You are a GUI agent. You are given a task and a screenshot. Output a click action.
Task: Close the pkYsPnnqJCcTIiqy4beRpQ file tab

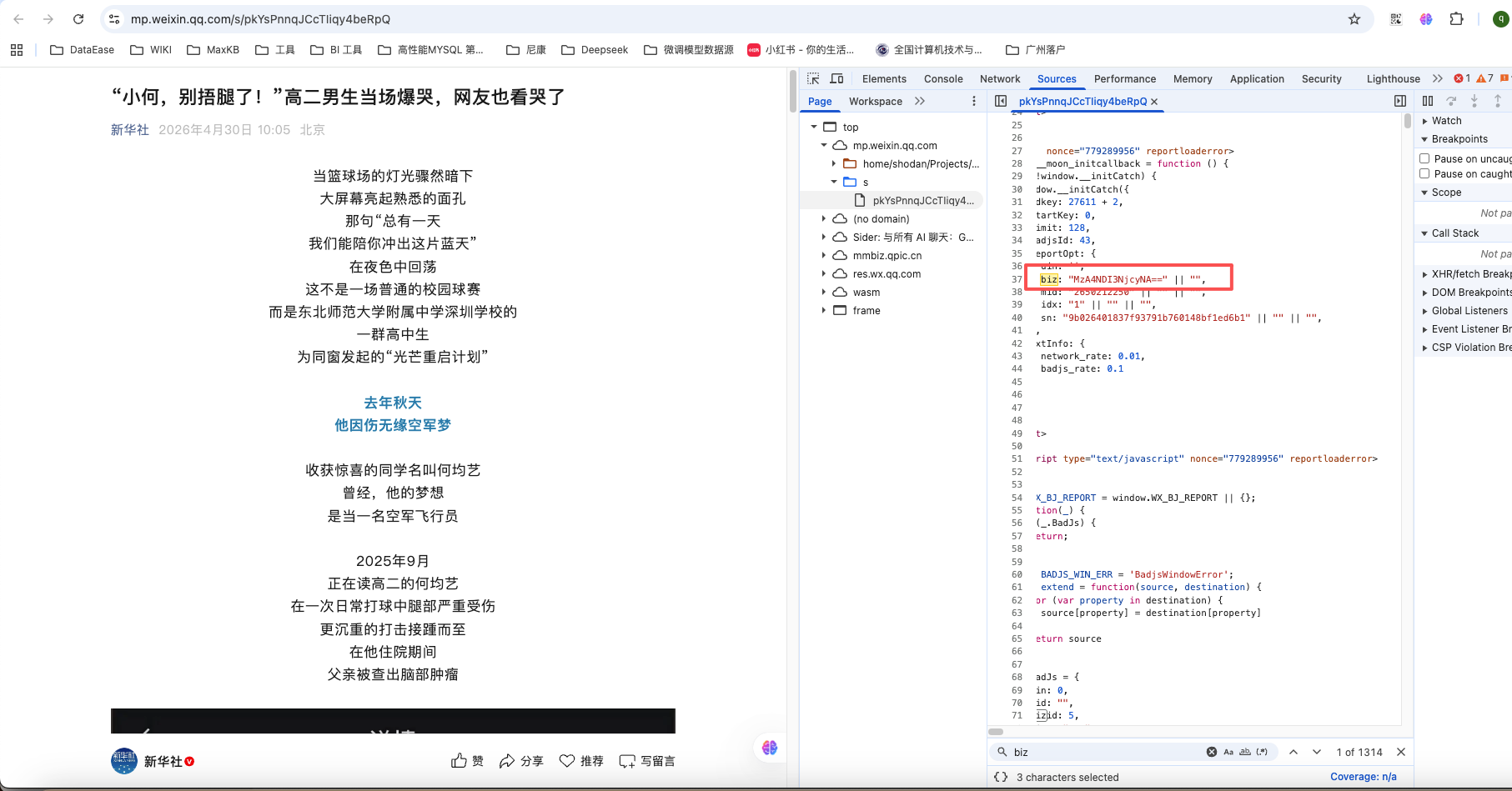(x=1154, y=102)
